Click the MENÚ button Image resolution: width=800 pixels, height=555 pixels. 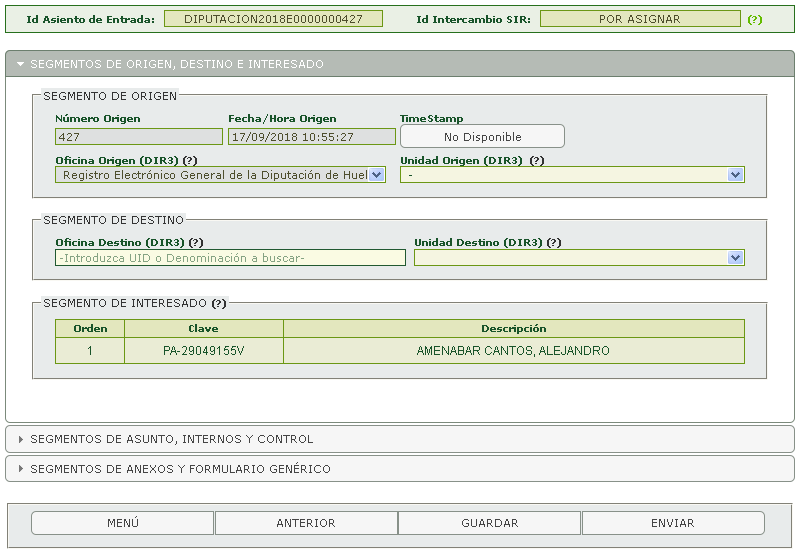122,523
